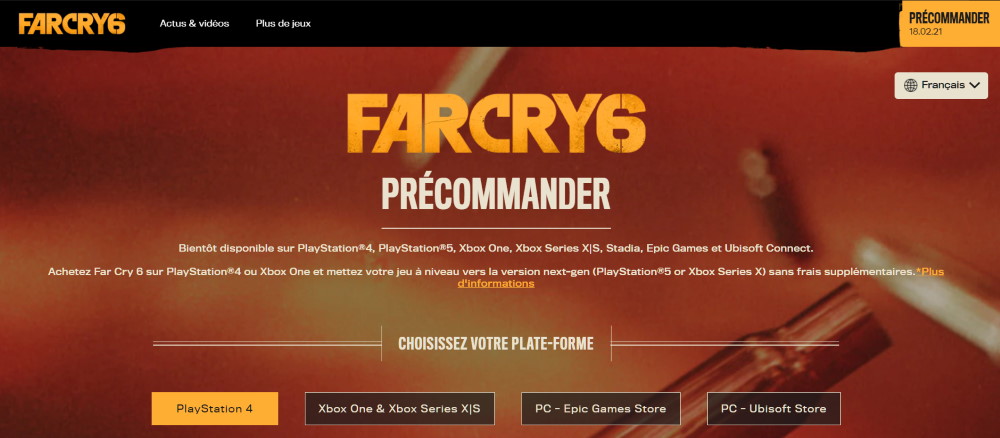1000x438 pixels.
Task: Click the orange Précommander button at top
Action: click(x=950, y=24)
